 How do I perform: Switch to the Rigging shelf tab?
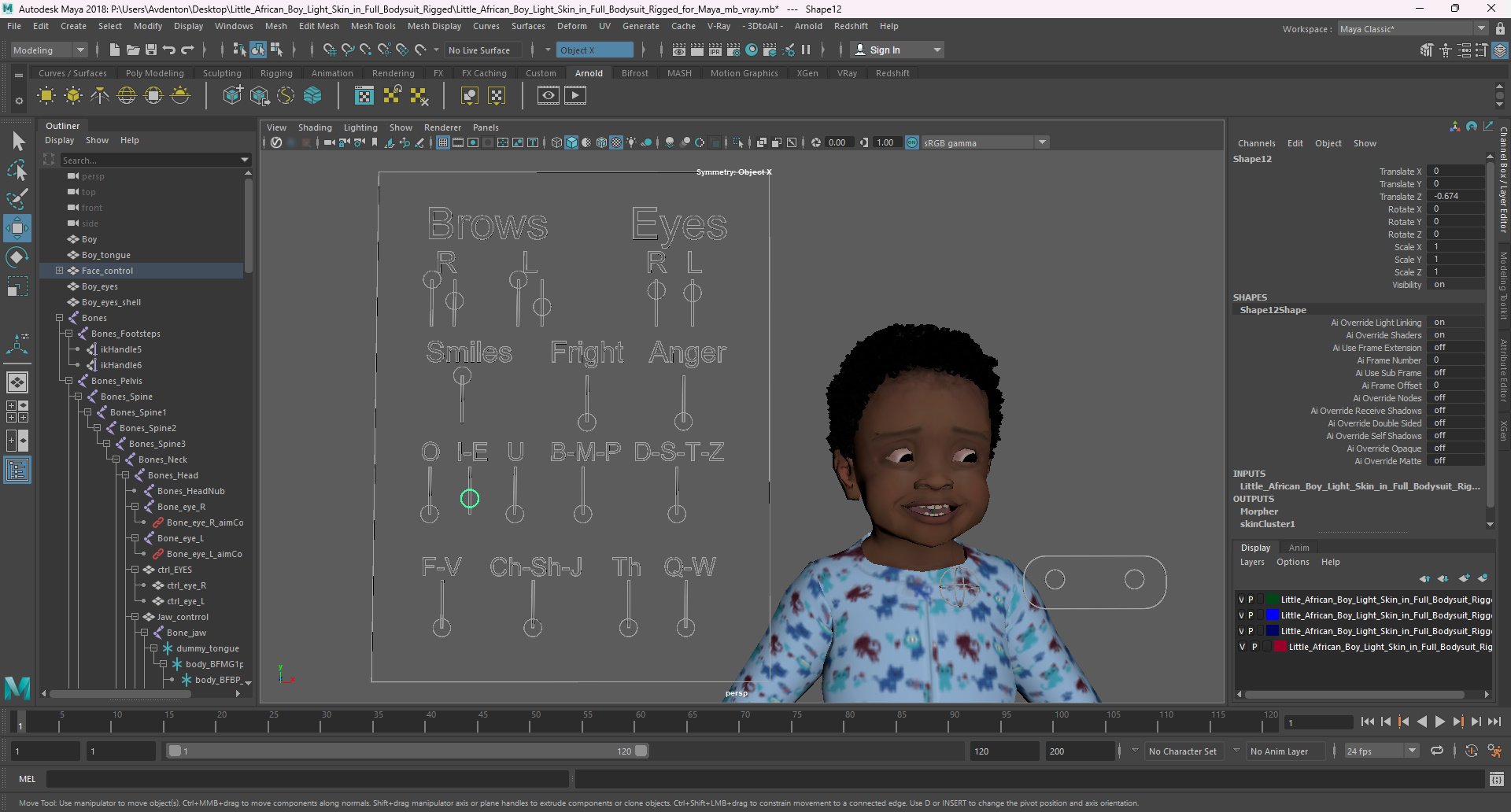(x=276, y=73)
